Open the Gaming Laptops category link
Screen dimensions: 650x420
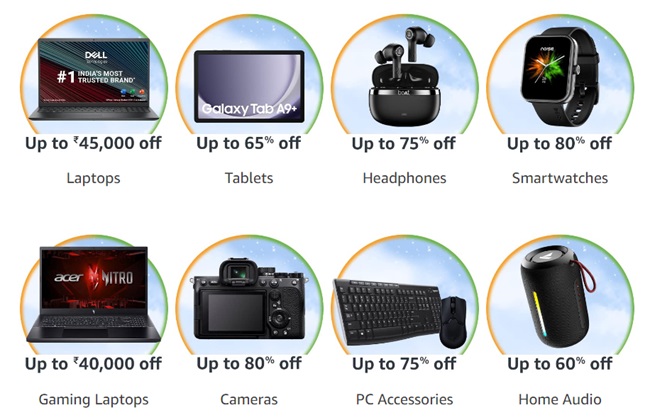pyautogui.click(x=94, y=400)
